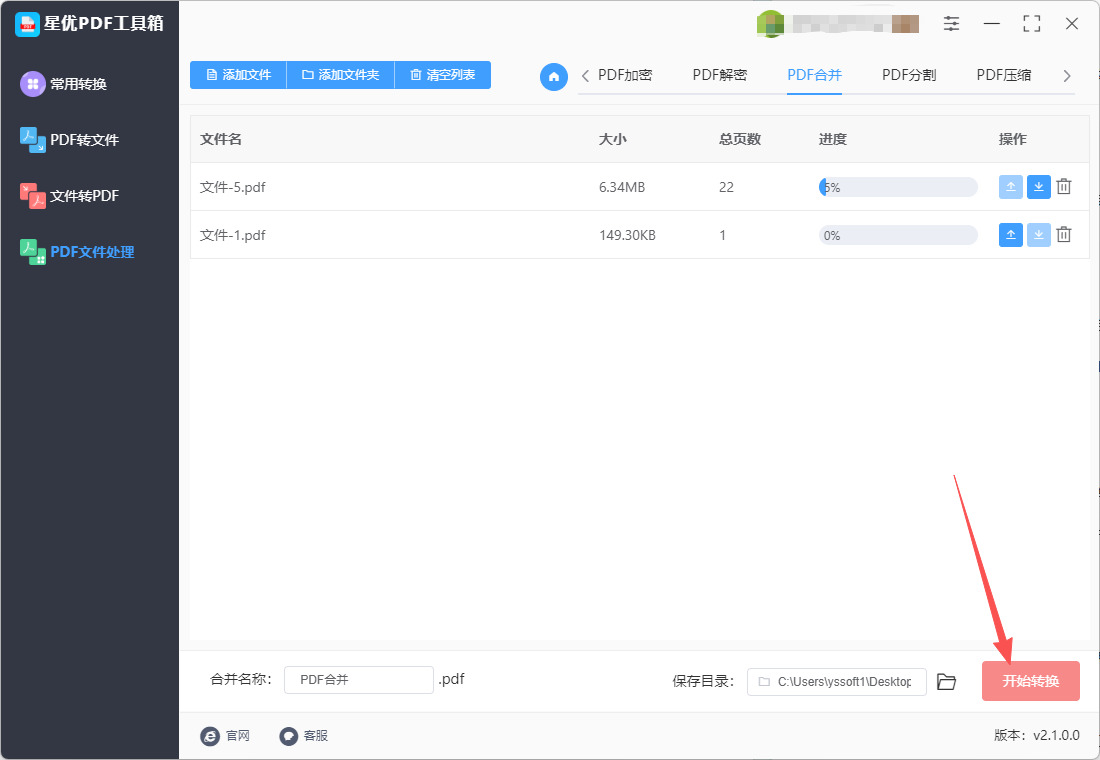Viewport: 1100px width, 760px height.
Task: Click the user avatar in title bar
Action: [770, 24]
